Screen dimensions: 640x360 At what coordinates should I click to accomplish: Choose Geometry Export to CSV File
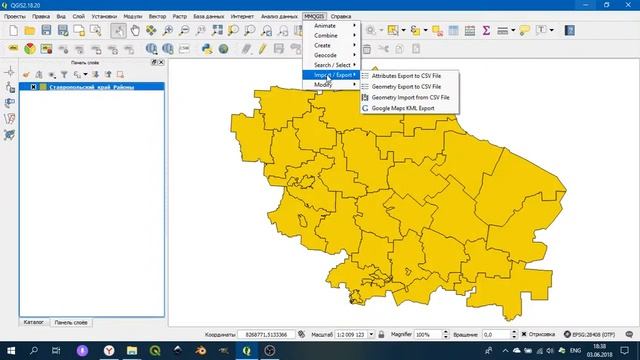409,87
